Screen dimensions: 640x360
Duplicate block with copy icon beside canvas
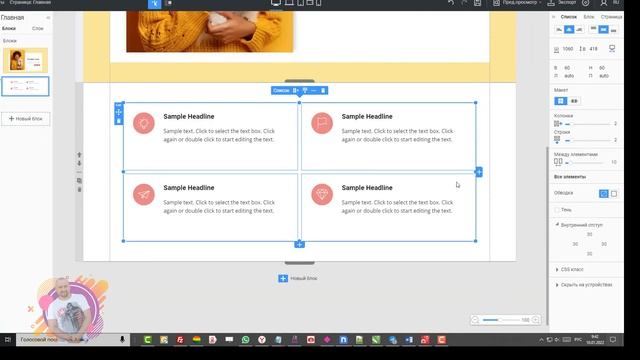pos(79,180)
